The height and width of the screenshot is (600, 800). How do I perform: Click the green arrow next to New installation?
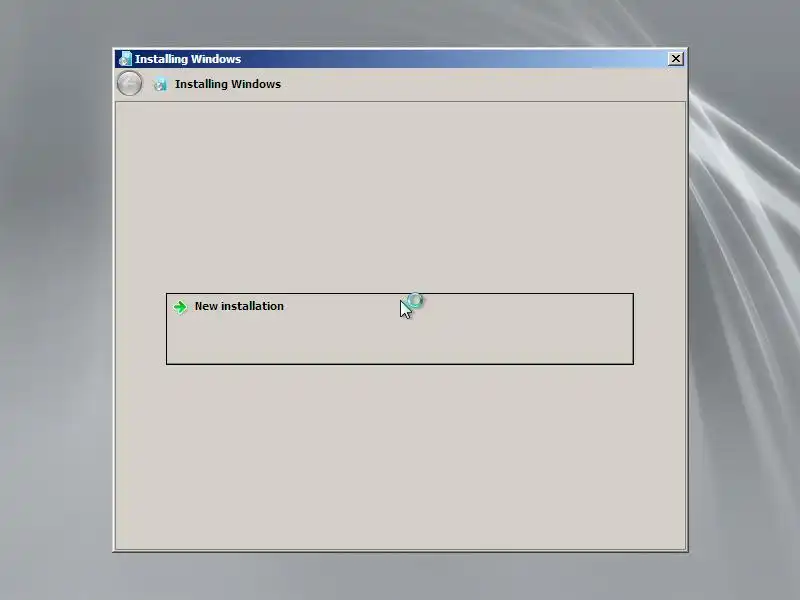[180, 307]
